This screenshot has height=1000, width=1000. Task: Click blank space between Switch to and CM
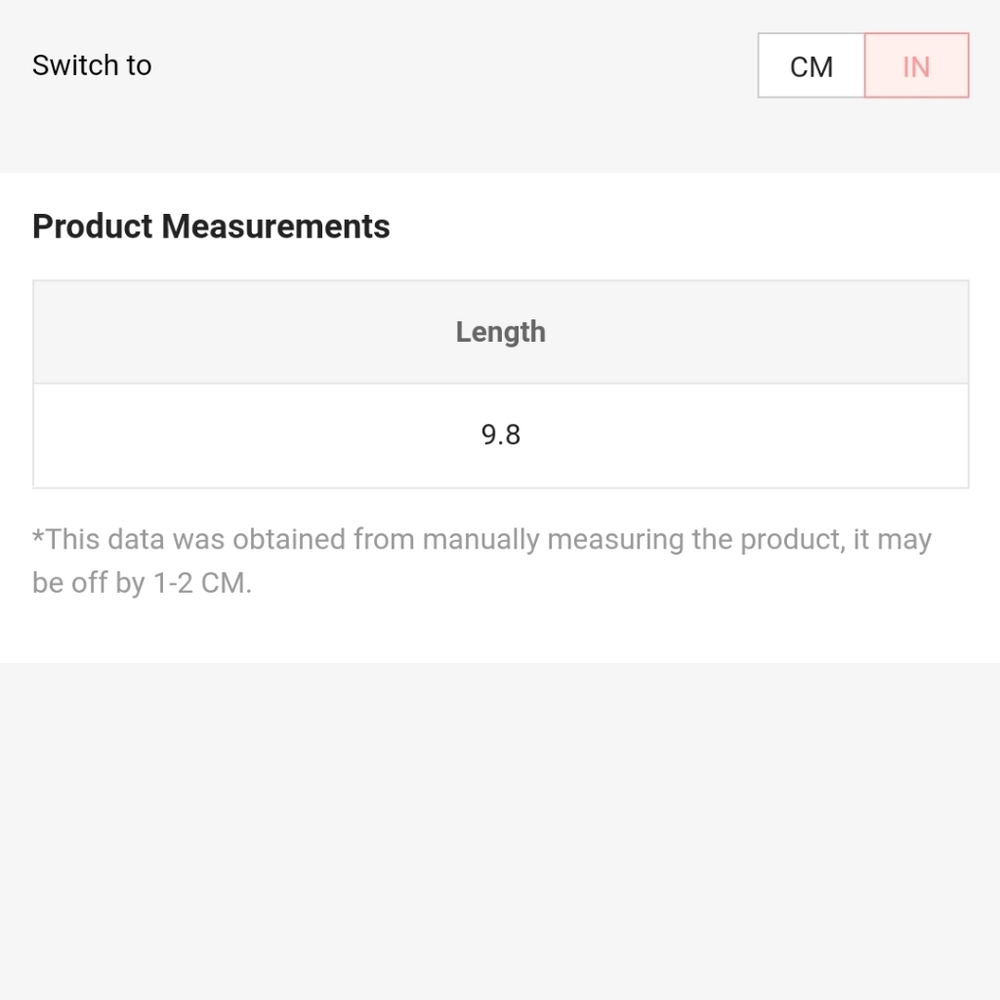click(x=454, y=65)
